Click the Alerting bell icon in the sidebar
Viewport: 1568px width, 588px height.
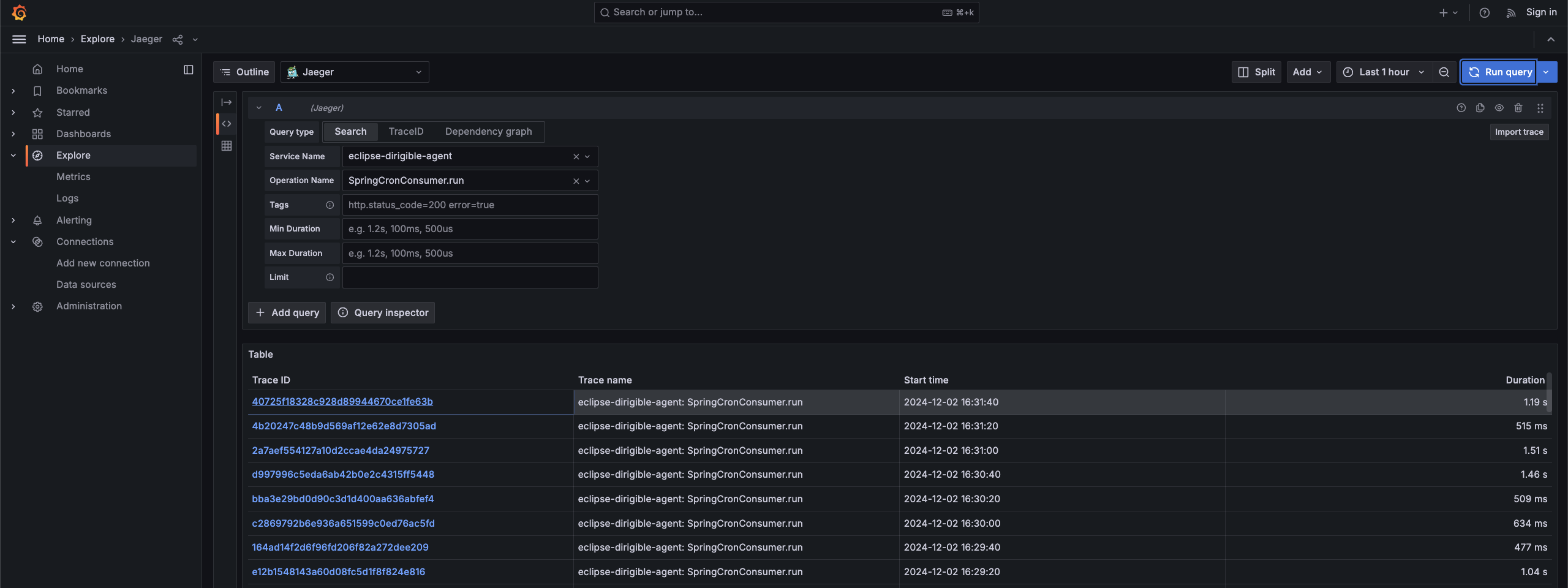pyautogui.click(x=37, y=221)
